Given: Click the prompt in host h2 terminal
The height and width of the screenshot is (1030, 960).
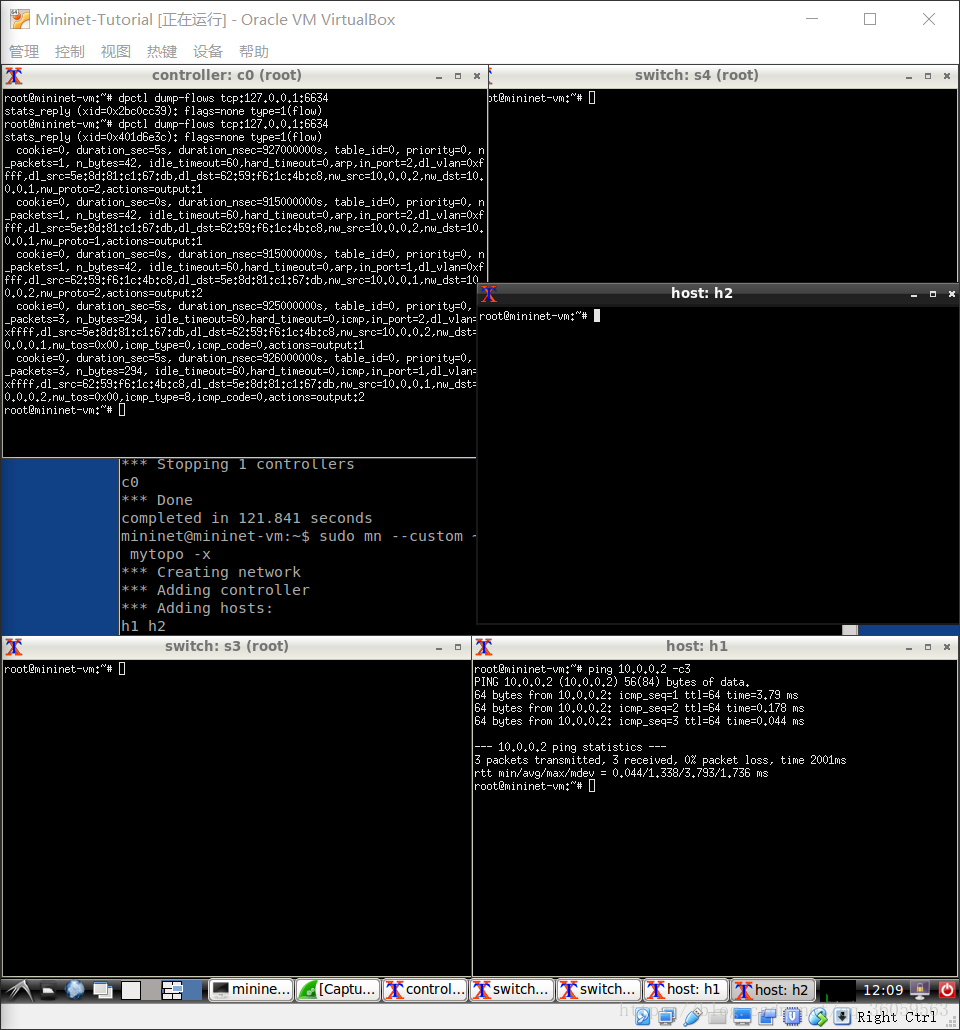Looking at the screenshot, I should pos(539,317).
